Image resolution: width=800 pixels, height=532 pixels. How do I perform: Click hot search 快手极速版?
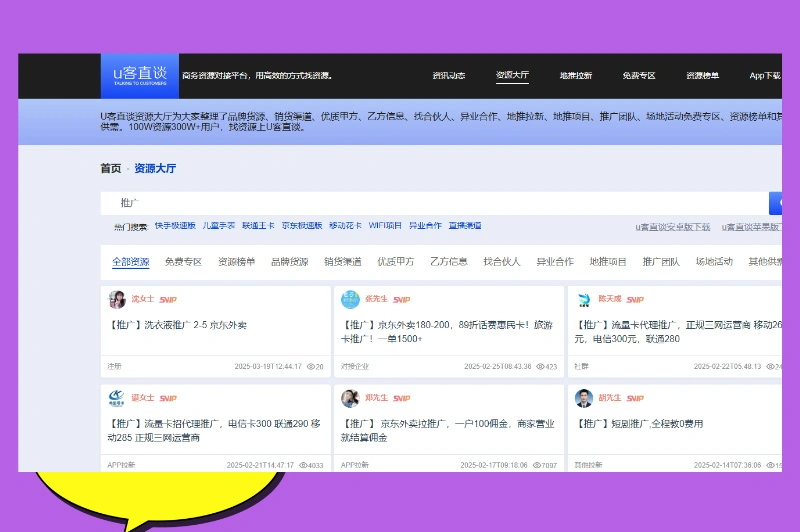pos(175,225)
